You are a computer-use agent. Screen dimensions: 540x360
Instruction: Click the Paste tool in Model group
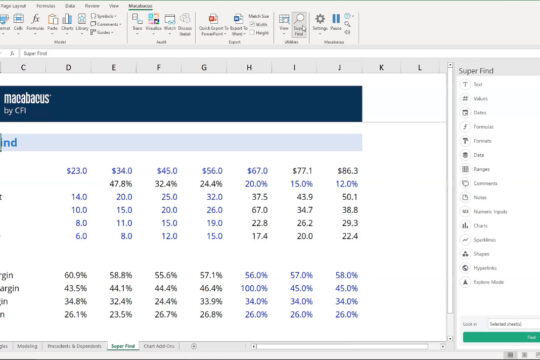(x=52, y=23)
